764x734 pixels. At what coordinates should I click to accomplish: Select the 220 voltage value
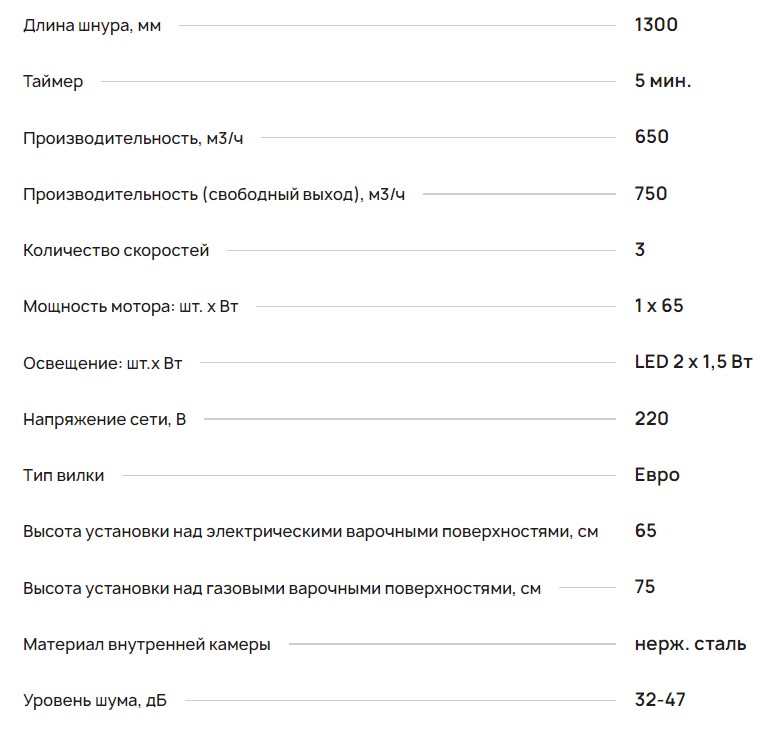(x=652, y=419)
